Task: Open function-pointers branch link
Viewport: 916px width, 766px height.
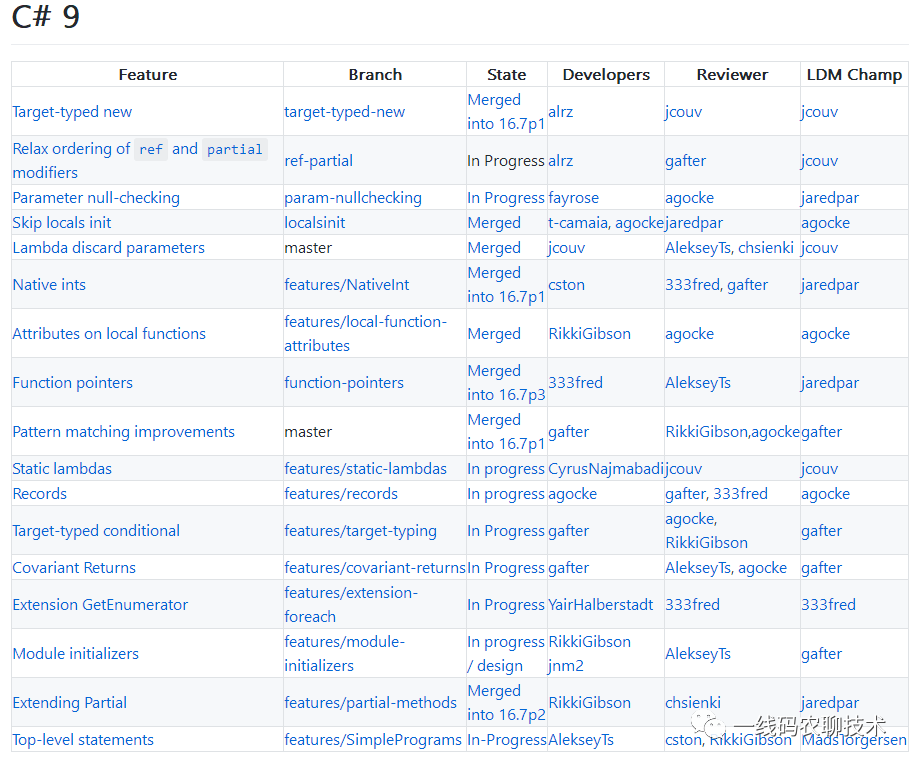Action: tap(344, 383)
